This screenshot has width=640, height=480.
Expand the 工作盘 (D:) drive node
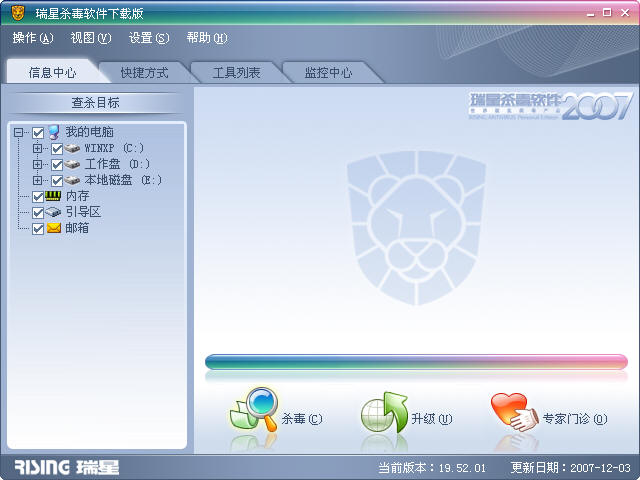click(x=38, y=164)
